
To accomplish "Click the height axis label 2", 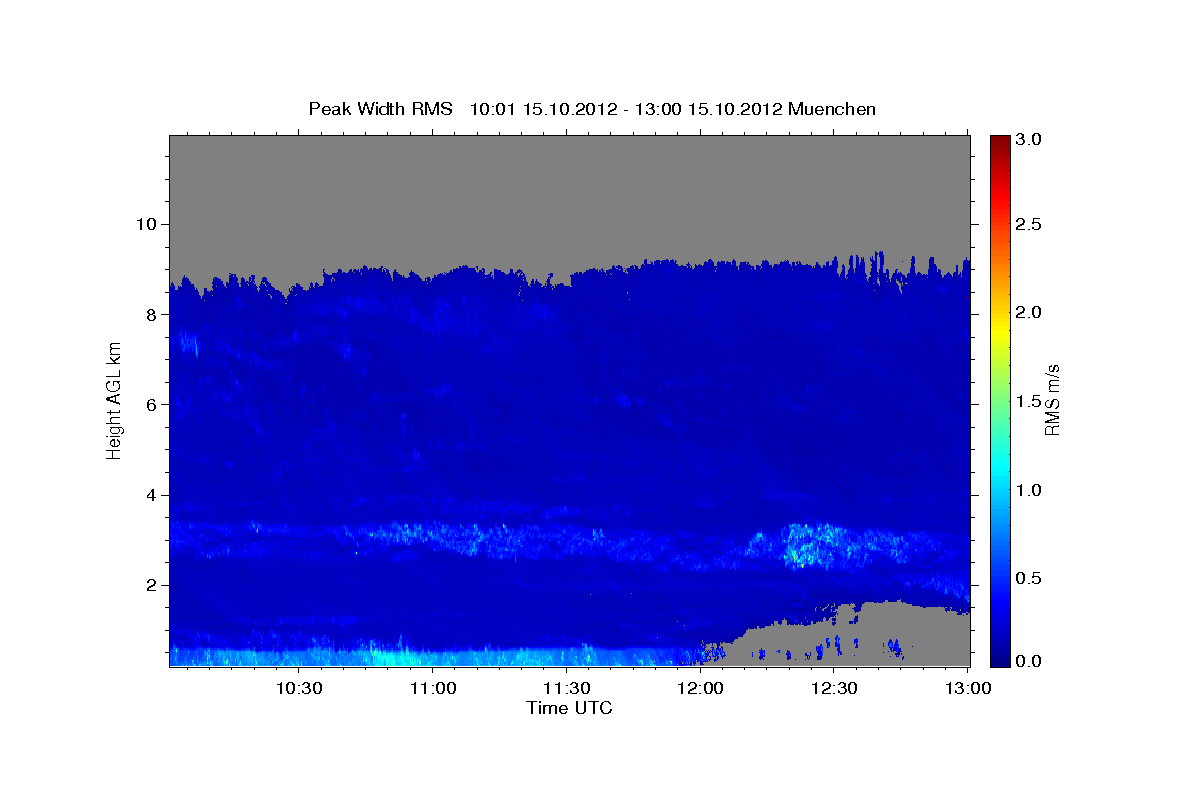I will click(152, 585).
